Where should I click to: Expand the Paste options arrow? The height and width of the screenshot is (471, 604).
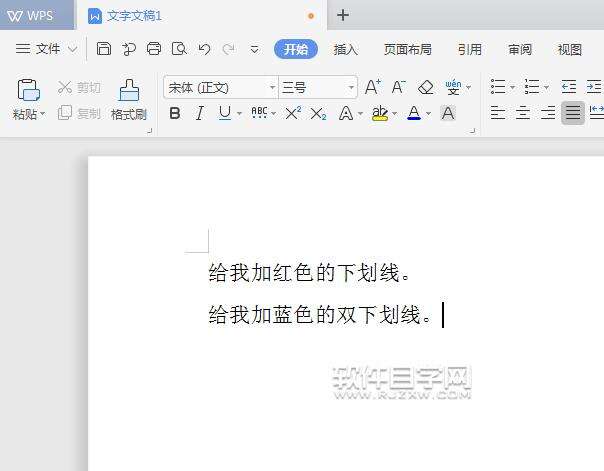click(42, 114)
